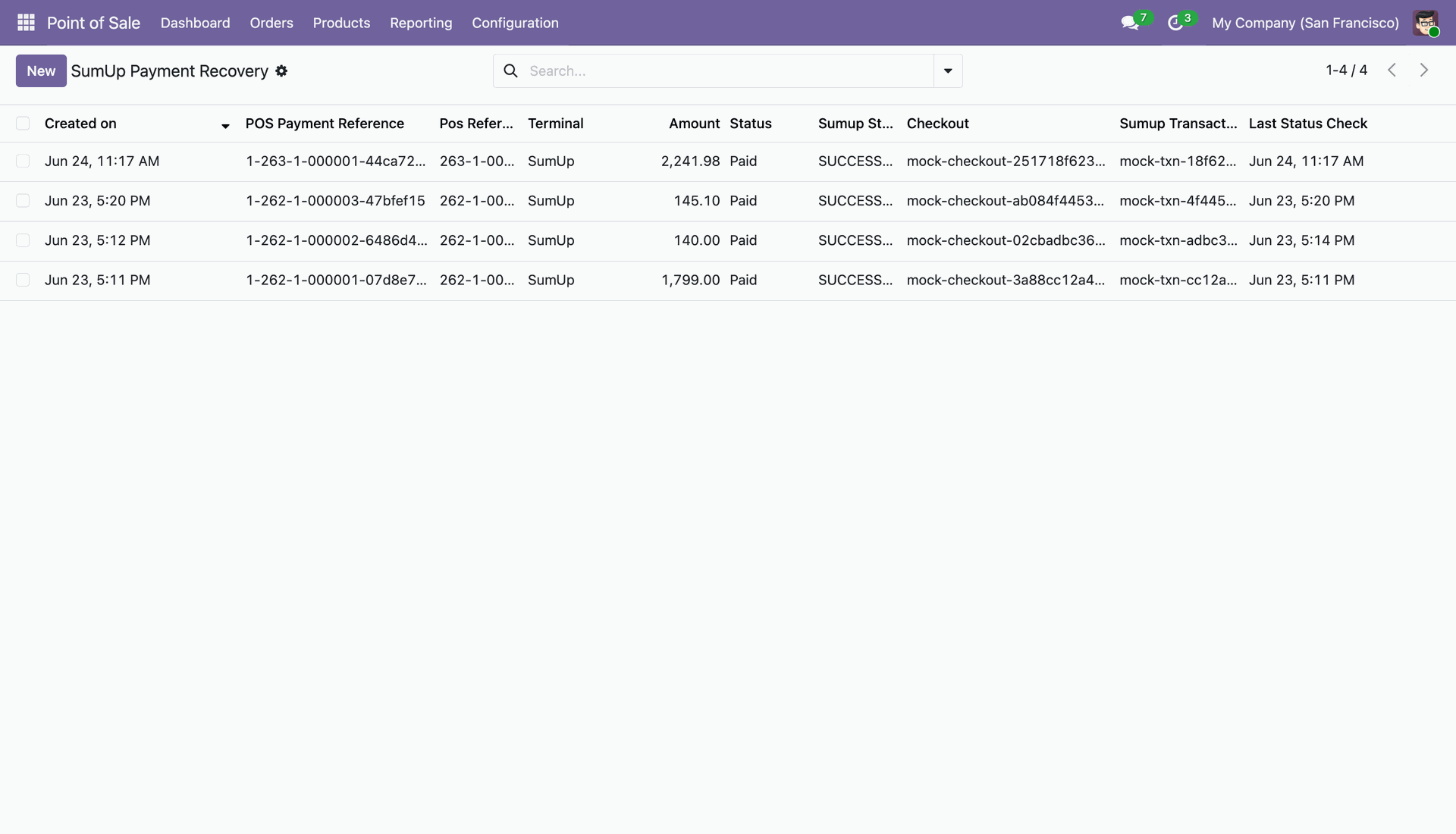Open the Configuration menu
The width and height of the screenshot is (1456, 834).
[x=515, y=23]
